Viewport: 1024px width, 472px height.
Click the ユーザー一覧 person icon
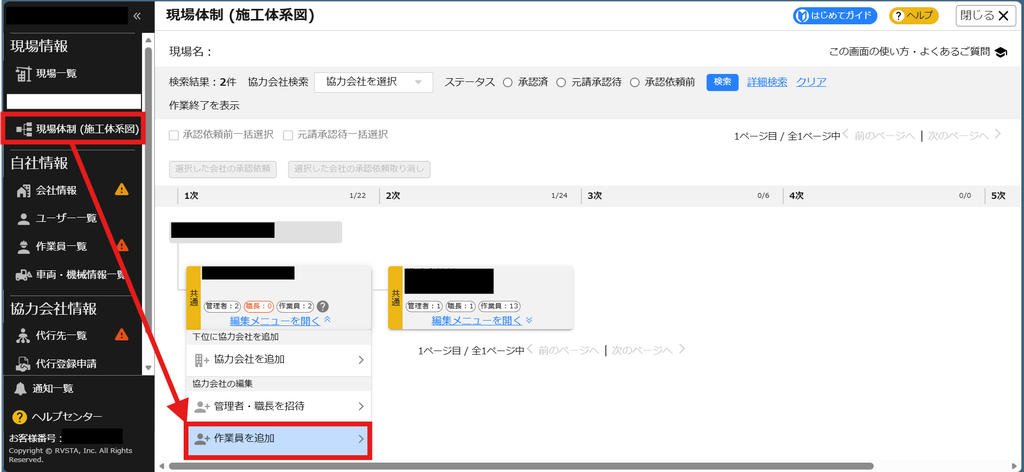(24, 219)
